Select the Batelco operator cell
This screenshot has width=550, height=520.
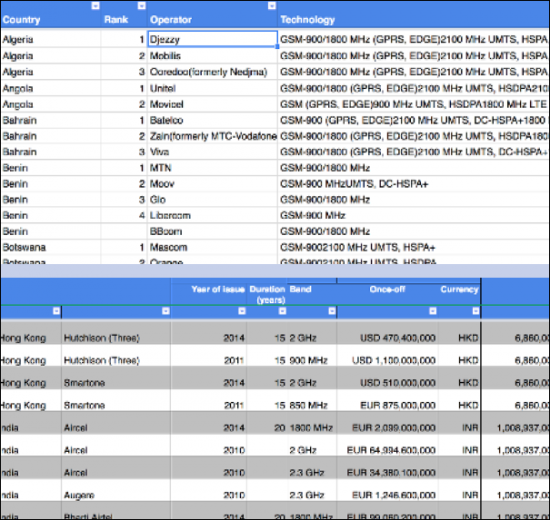point(212,120)
